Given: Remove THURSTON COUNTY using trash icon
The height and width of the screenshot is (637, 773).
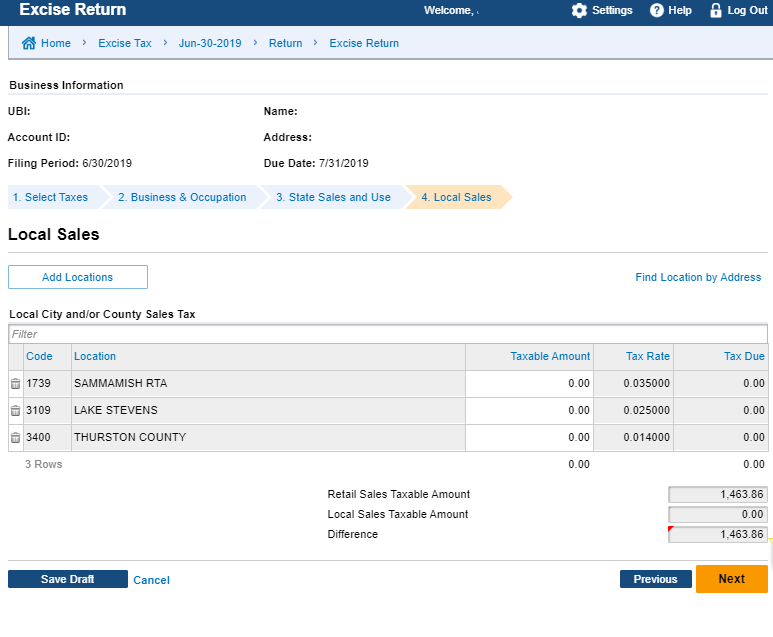Looking at the screenshot, I should (x=15, y=438).
